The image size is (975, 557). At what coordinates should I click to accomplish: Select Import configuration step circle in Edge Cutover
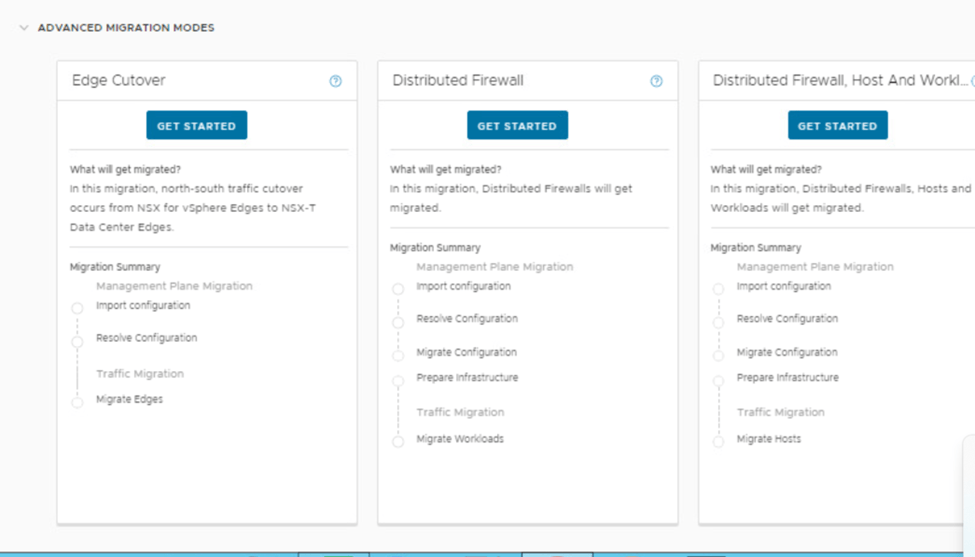tap(77, 309)
